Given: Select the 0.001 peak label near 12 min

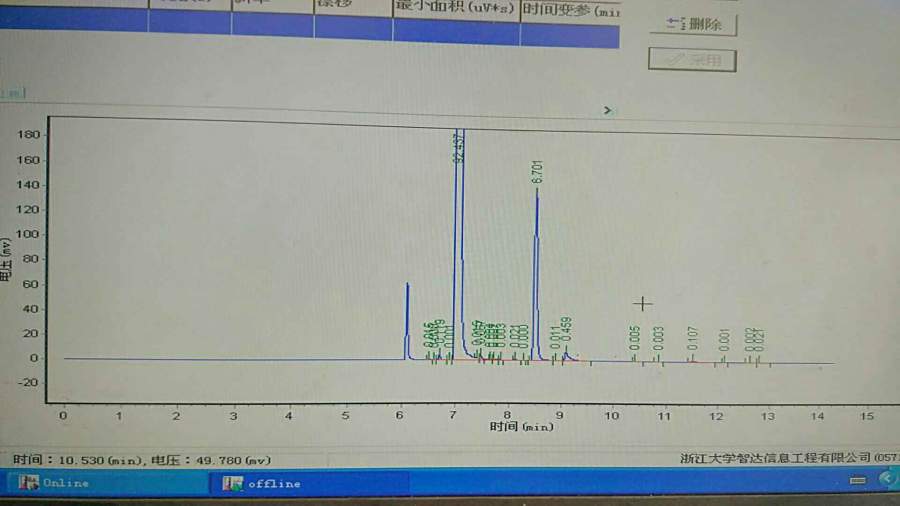Looking at the screenshot, I should pos(724,340).
